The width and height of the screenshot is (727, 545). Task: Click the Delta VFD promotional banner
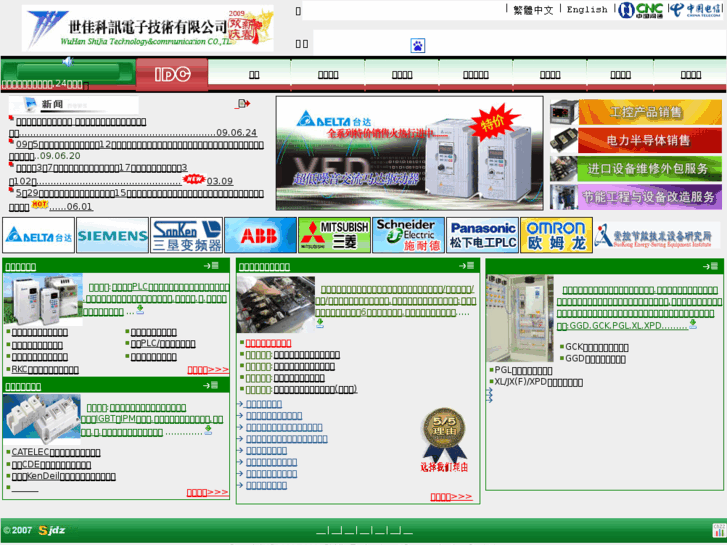pyautogui.click(x=409, y=154)
